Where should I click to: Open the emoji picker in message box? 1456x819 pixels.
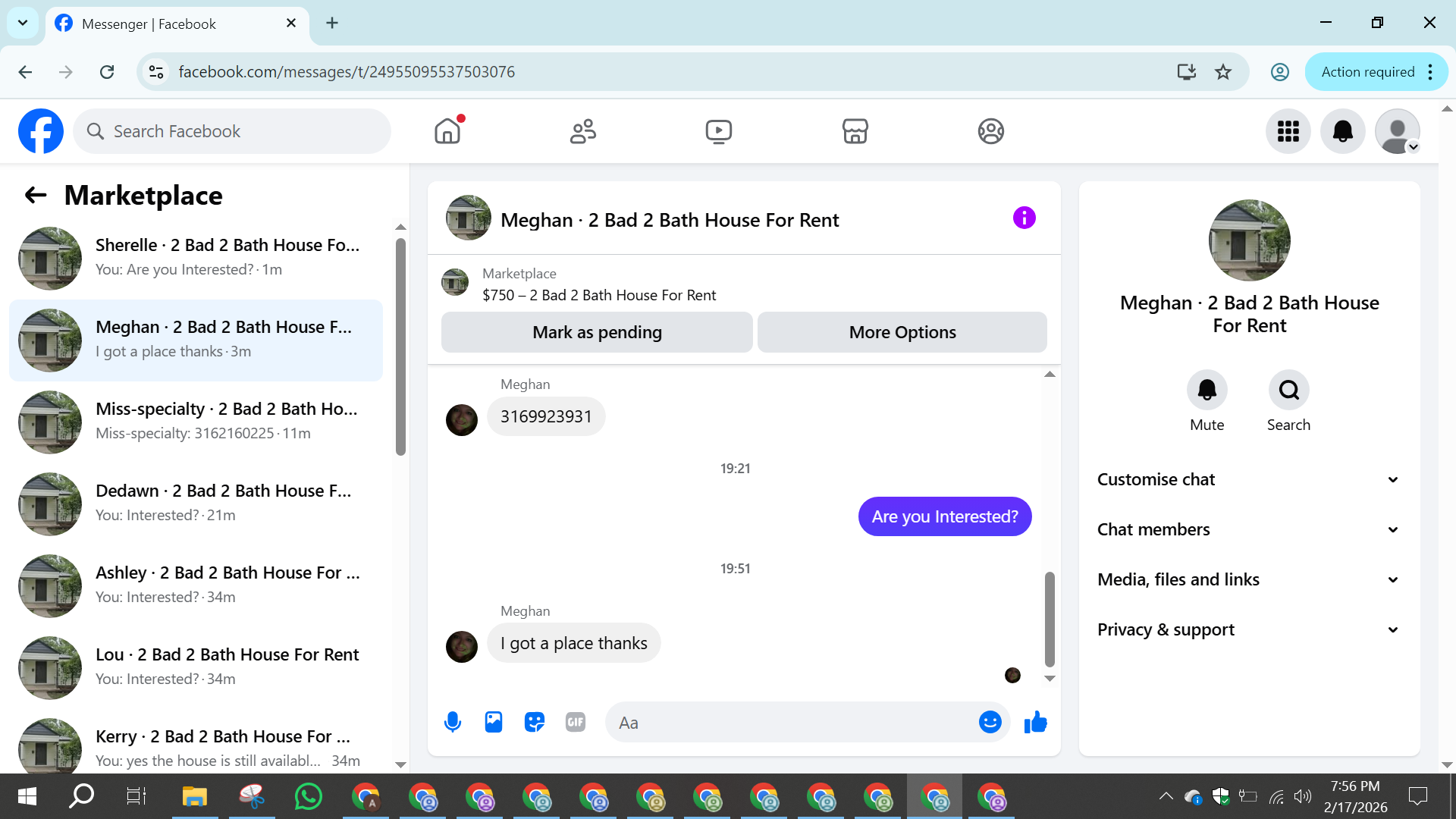990,722
